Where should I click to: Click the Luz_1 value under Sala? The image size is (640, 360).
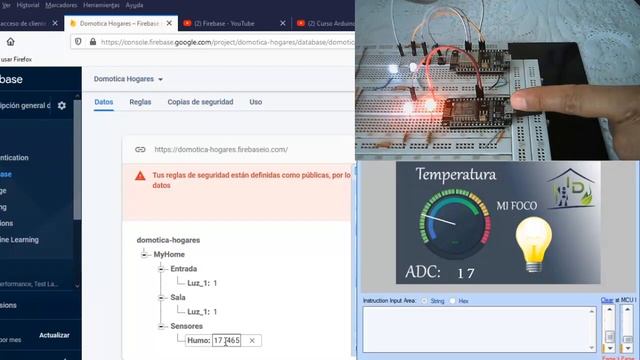tap(215, 312)
